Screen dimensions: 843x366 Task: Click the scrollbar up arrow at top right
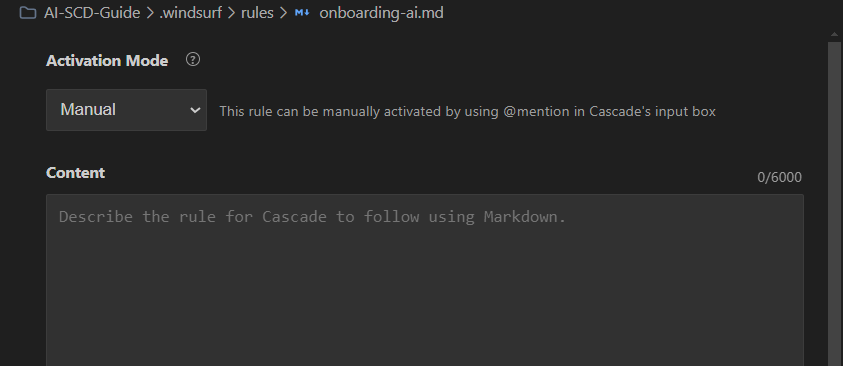(x=835, y=35)
